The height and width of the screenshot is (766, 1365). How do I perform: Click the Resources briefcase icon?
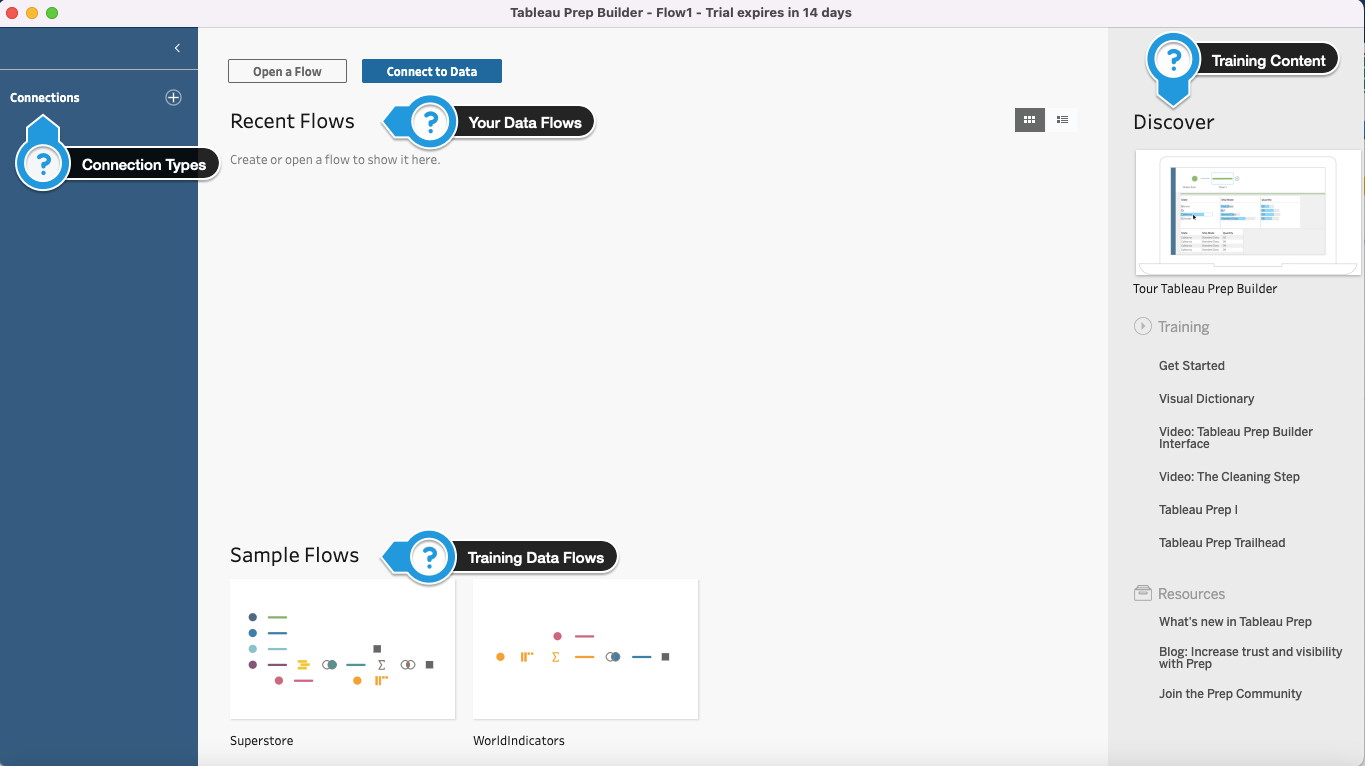[x=1143, y=593]
